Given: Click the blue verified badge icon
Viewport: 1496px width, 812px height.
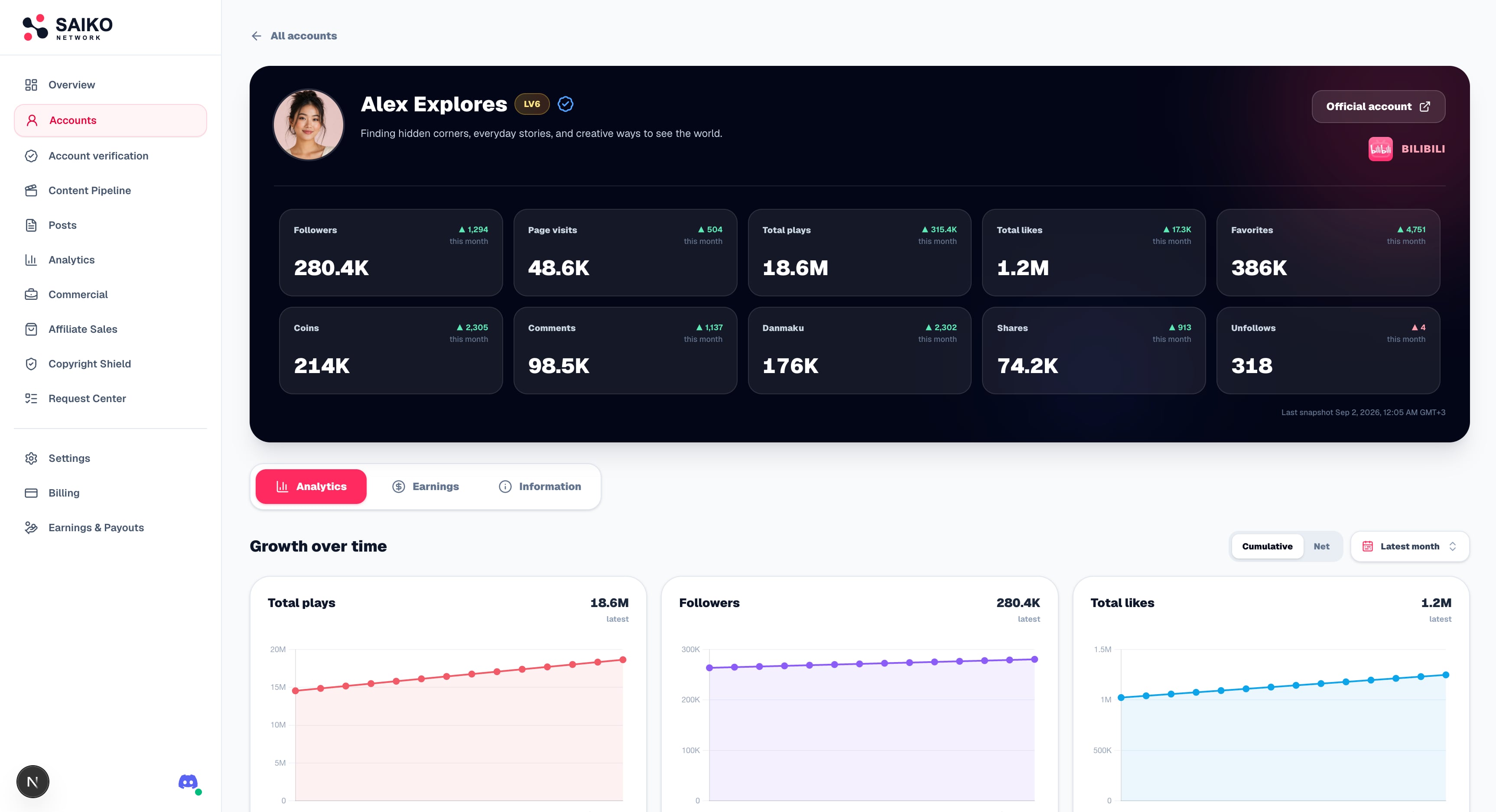Looking at the screenshot, I should click(x=565, y=104).
